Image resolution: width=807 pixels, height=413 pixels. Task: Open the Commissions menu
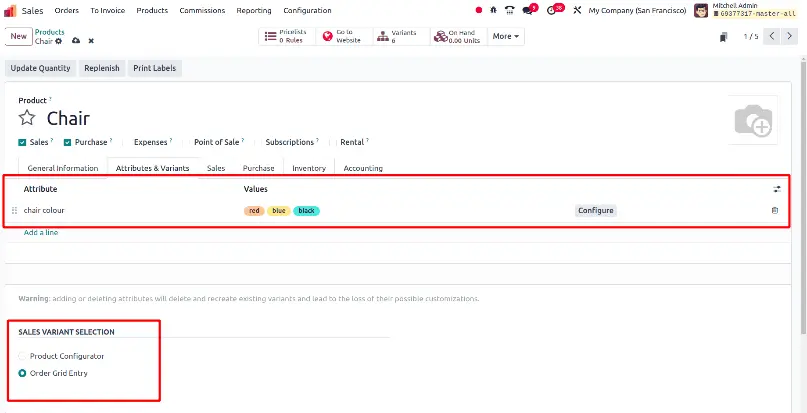[202, 10]
